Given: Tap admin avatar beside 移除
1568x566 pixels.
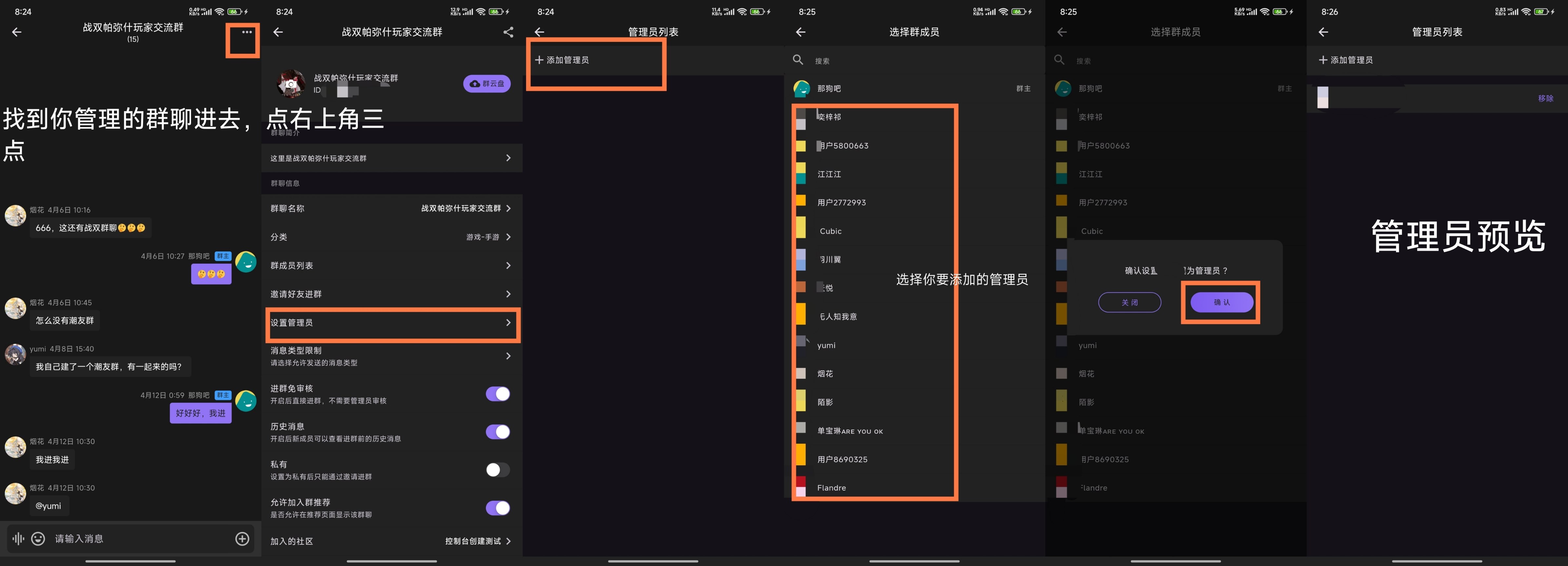Looking at the screenshot, I should point(1323,97).
